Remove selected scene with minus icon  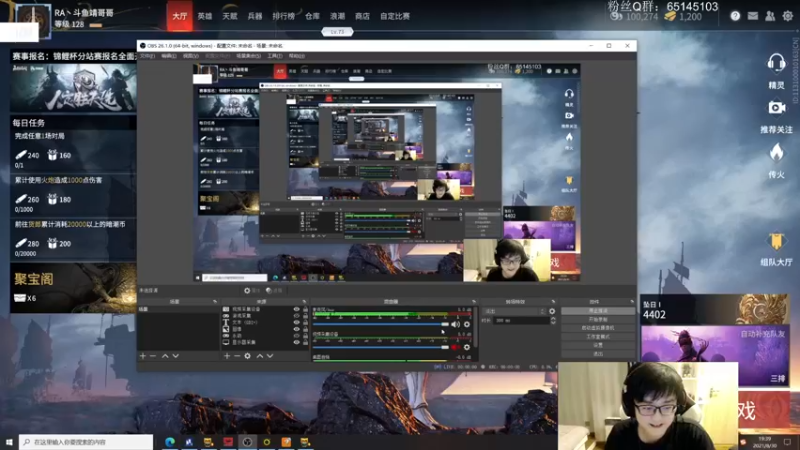click(153, 356)
